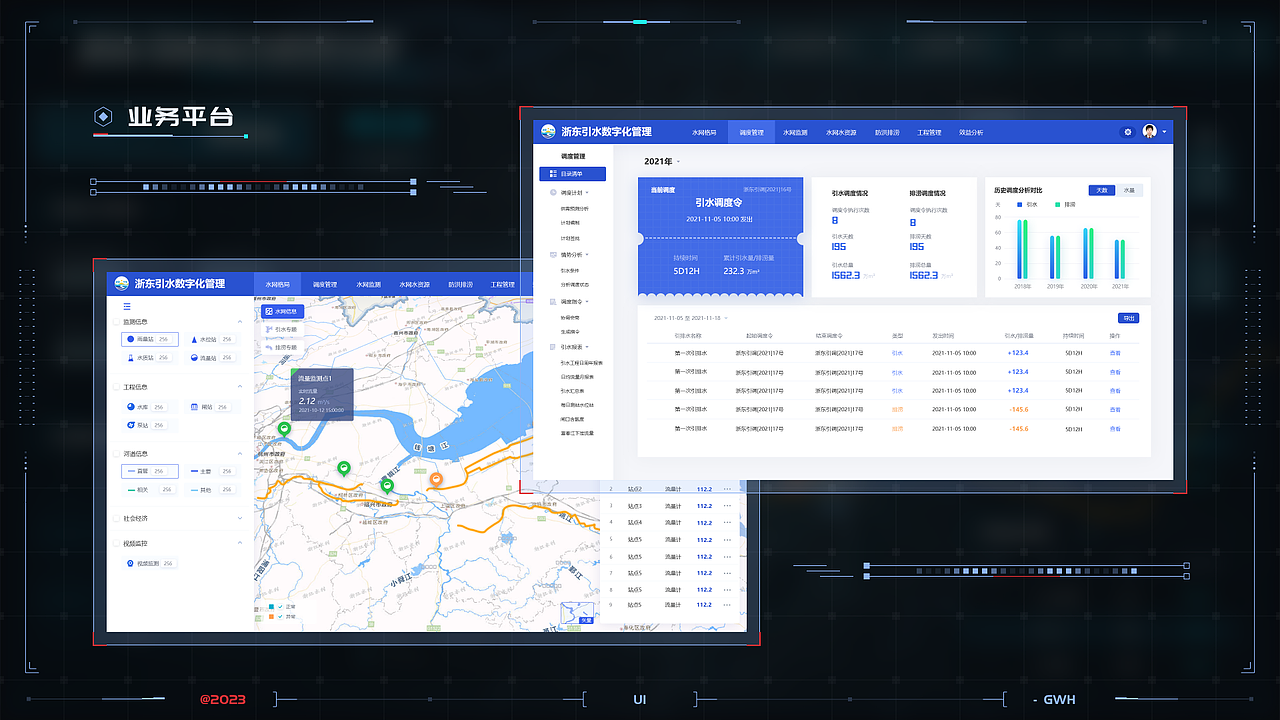
Task: Click the green 排涝 chart legend swatch
Action: 1057,204
